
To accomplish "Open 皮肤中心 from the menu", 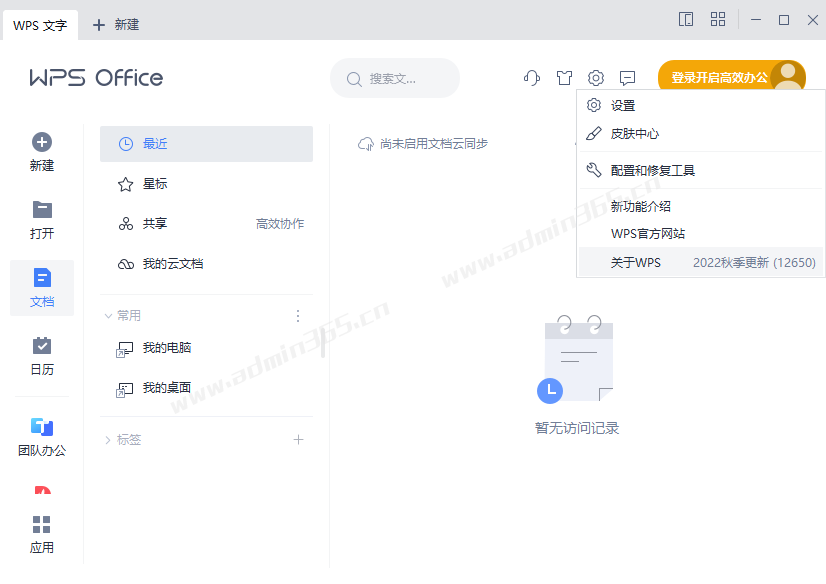I will point(701,134).
